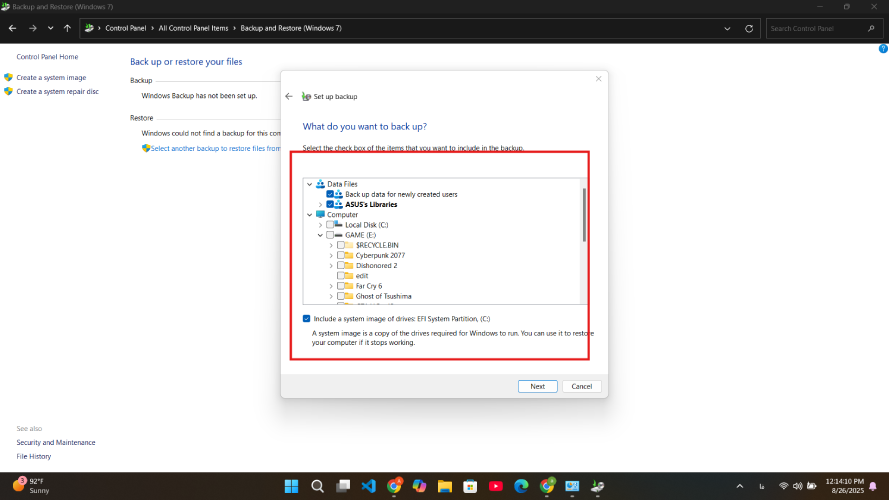The width and height of the screenshot is (889, 500).
Task: Click the Search Control Panel field
Action: coord(818,28)
